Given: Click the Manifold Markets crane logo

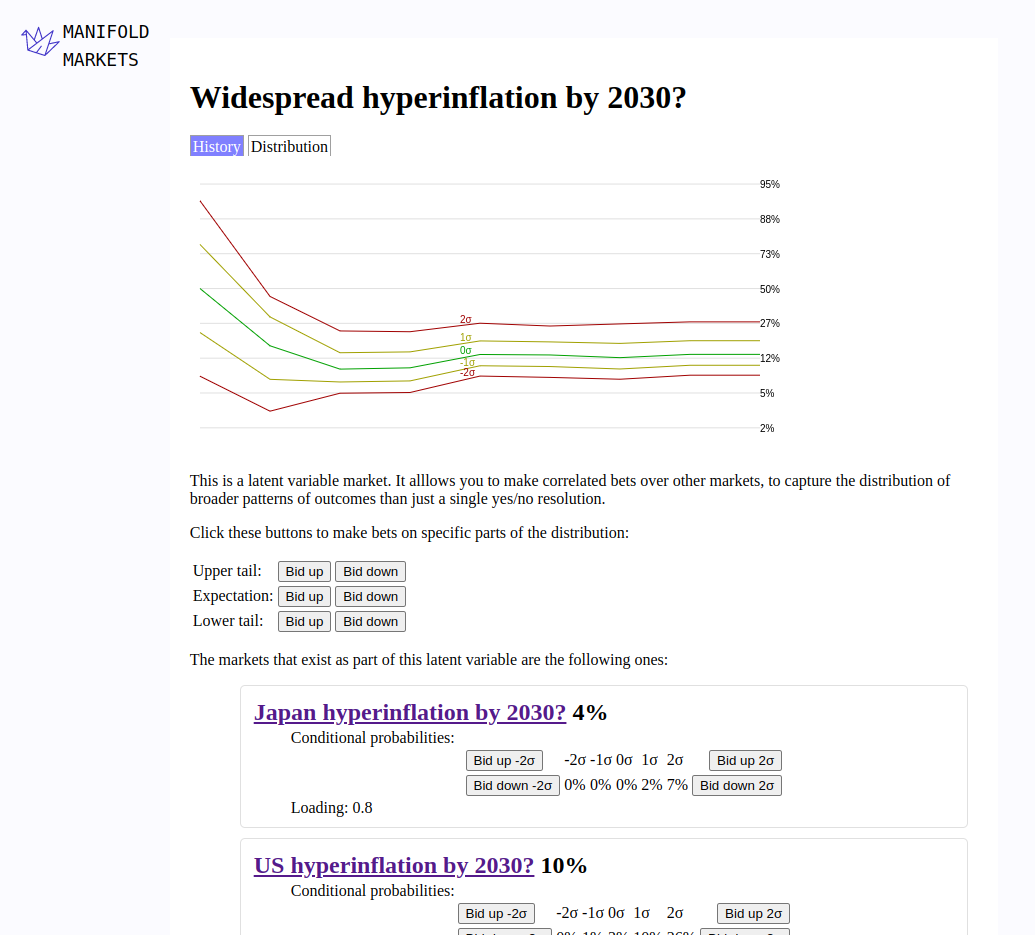Looking at the screenshot, I should tap(40, 41).
